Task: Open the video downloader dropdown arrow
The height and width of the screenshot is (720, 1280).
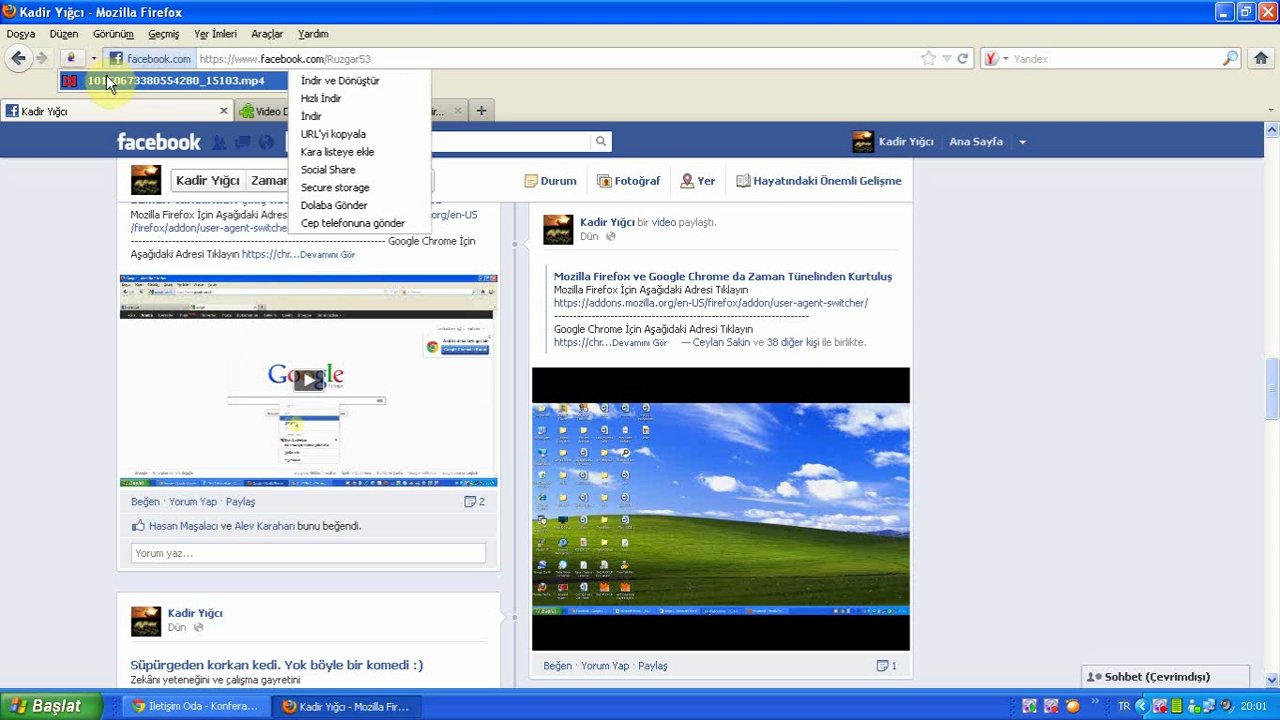Action: (93, 58)
